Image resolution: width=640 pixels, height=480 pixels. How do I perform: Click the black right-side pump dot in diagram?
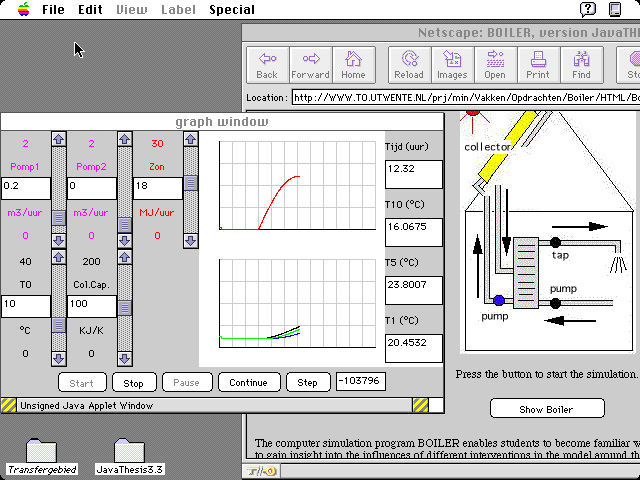coord(555,303)
